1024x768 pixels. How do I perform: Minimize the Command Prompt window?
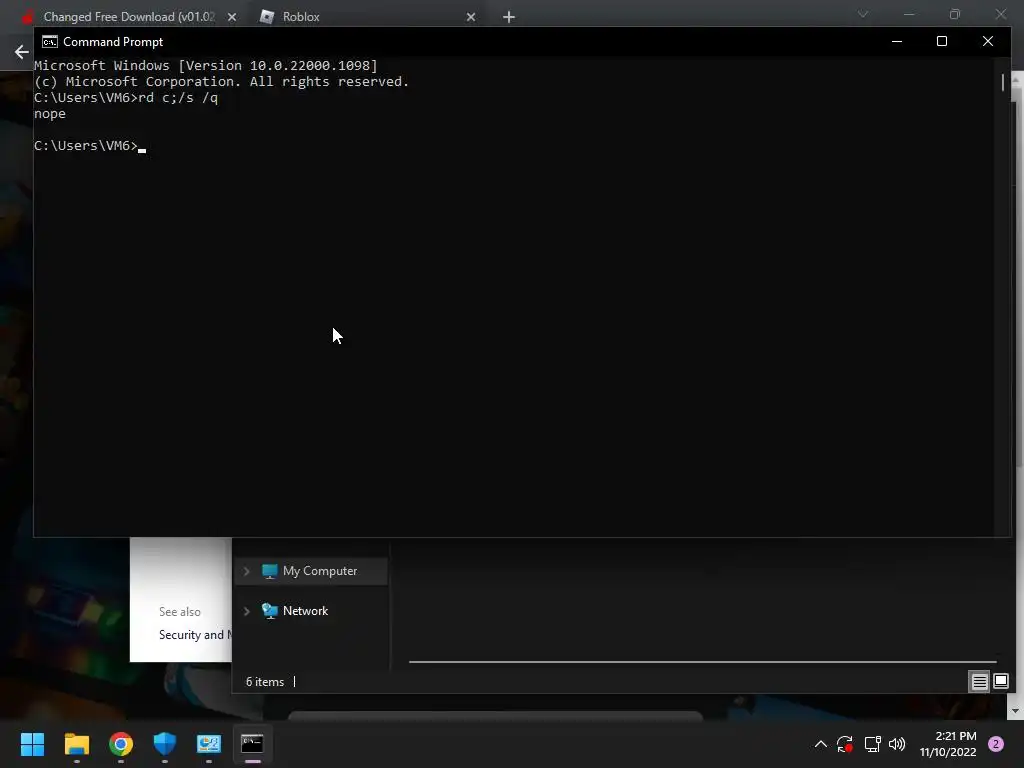tap(897, 41)
